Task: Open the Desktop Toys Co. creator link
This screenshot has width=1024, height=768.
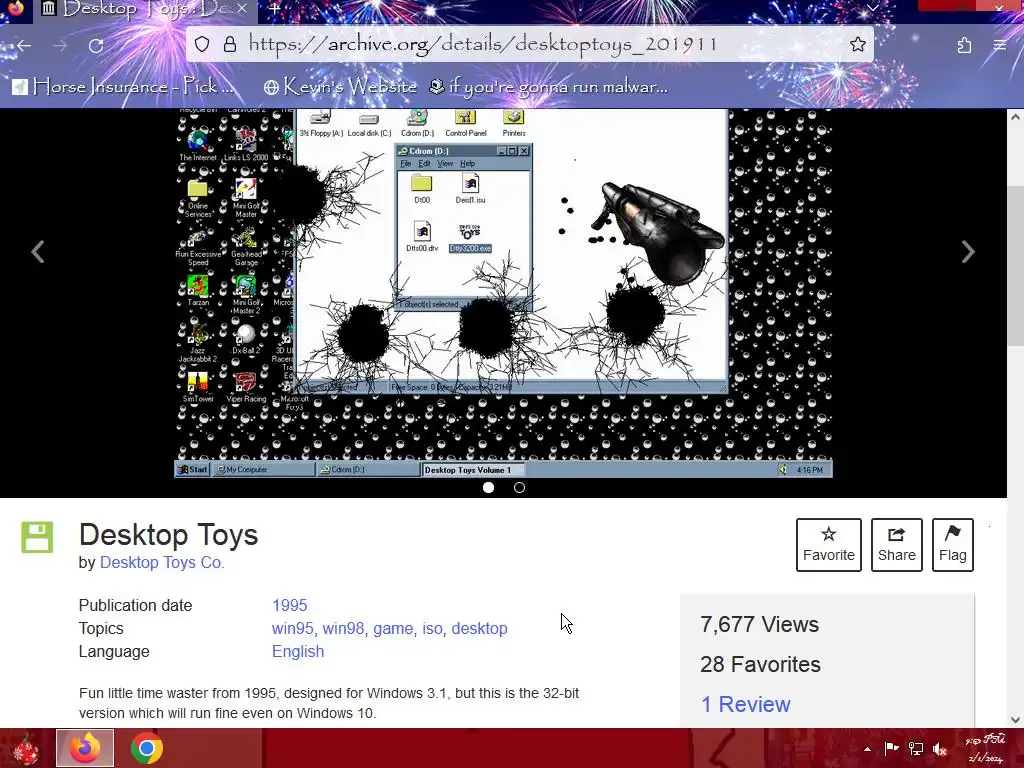Action: (162, 562)
